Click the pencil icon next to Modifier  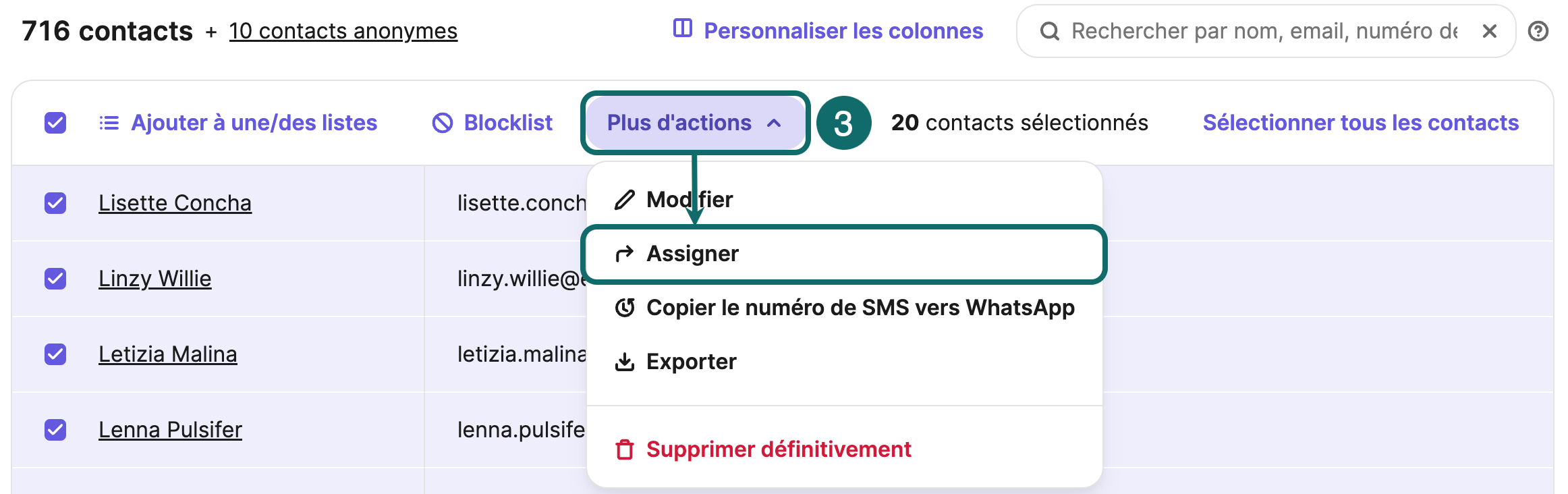[x=625, y=199]
